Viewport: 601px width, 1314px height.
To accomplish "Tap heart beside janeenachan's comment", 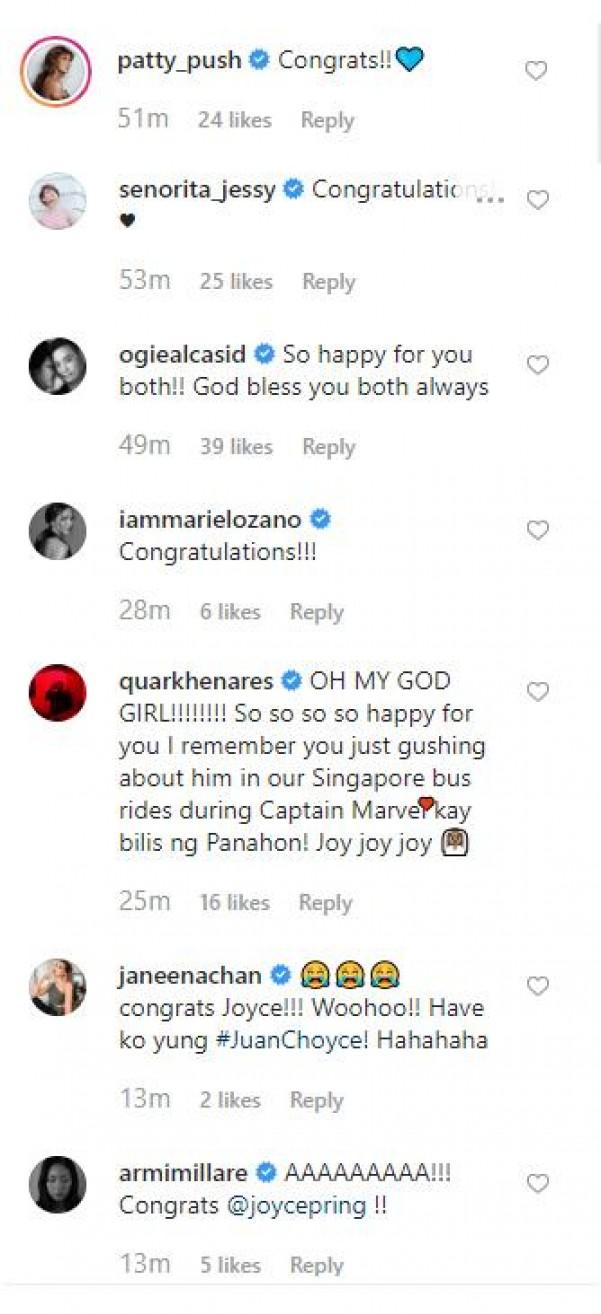I will [x=538, y=986].
